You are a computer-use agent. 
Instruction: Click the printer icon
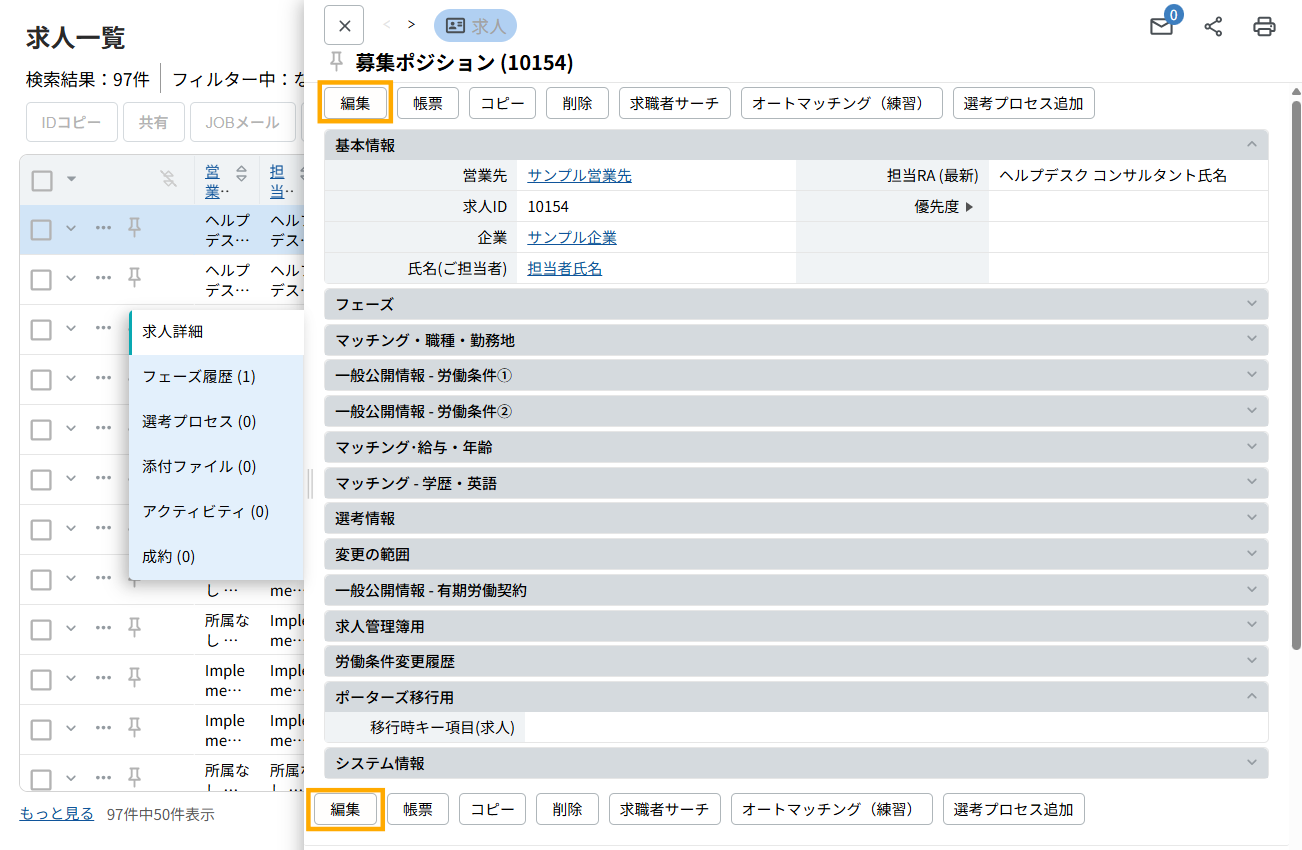pos(1264,27)
